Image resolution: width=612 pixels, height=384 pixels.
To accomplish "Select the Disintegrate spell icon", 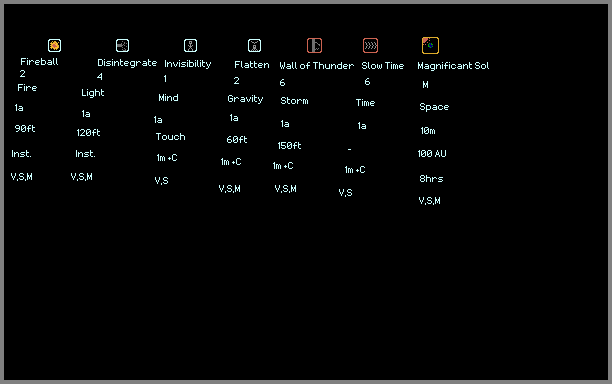I will [123, 46].
